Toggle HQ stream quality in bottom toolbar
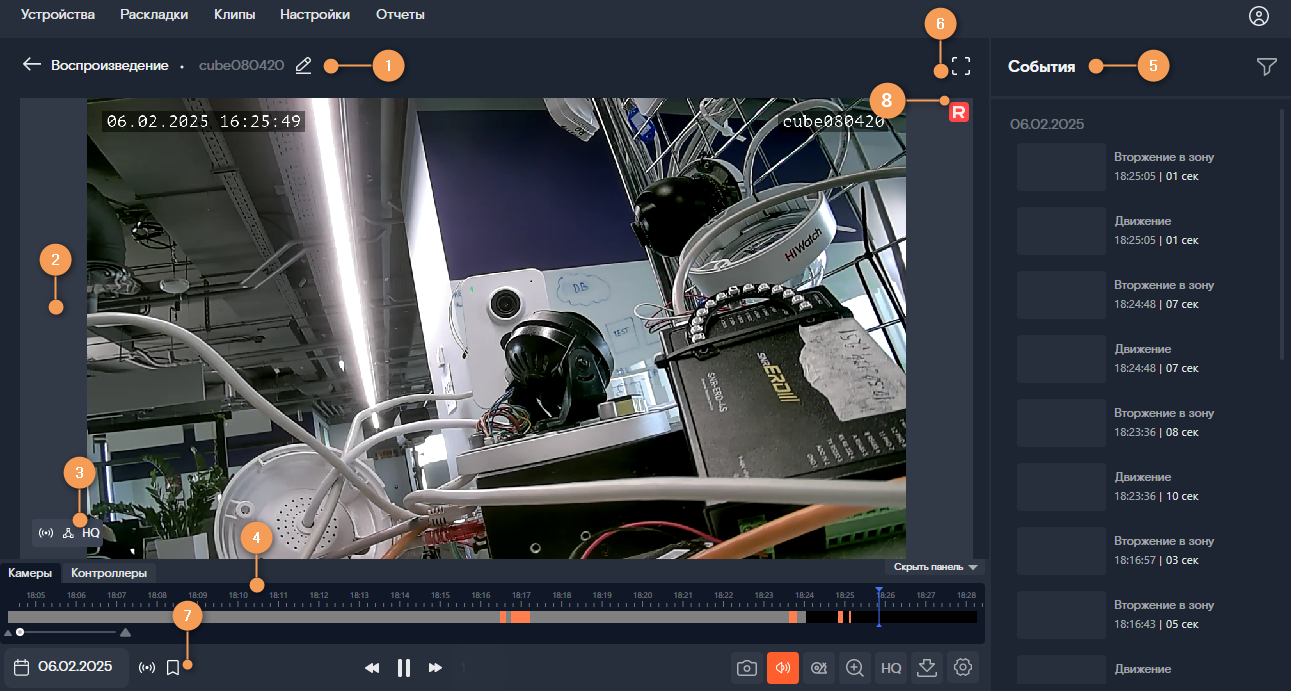 [891, 668]
